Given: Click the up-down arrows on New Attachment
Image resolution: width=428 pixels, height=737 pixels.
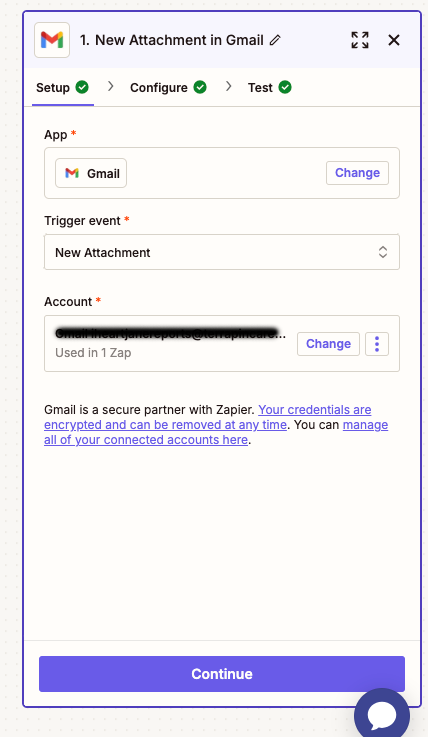Looking at the screenshot, I should tap(383, 252).
